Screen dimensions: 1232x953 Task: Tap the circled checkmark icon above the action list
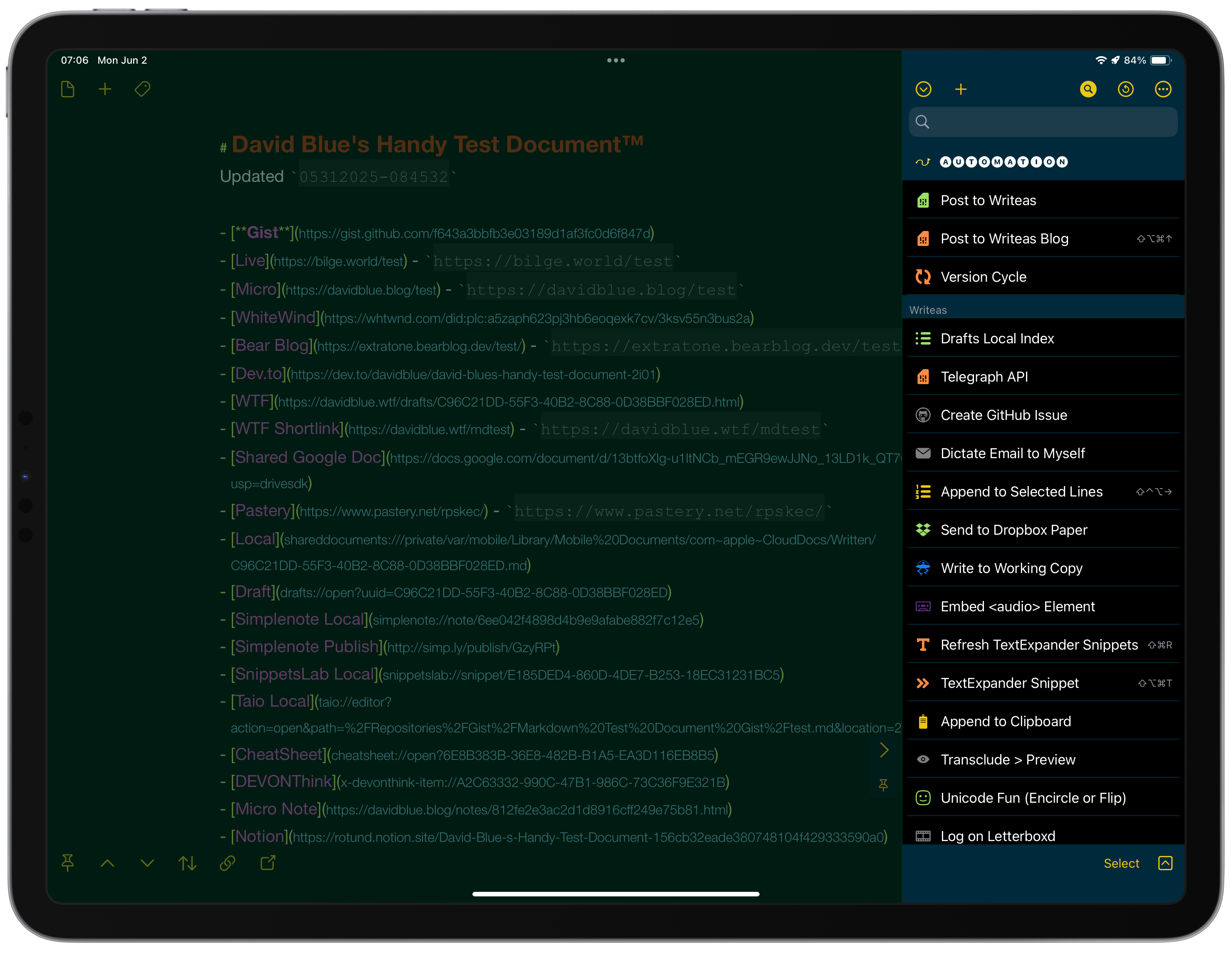pyautogui.click(x=924, y=89)
